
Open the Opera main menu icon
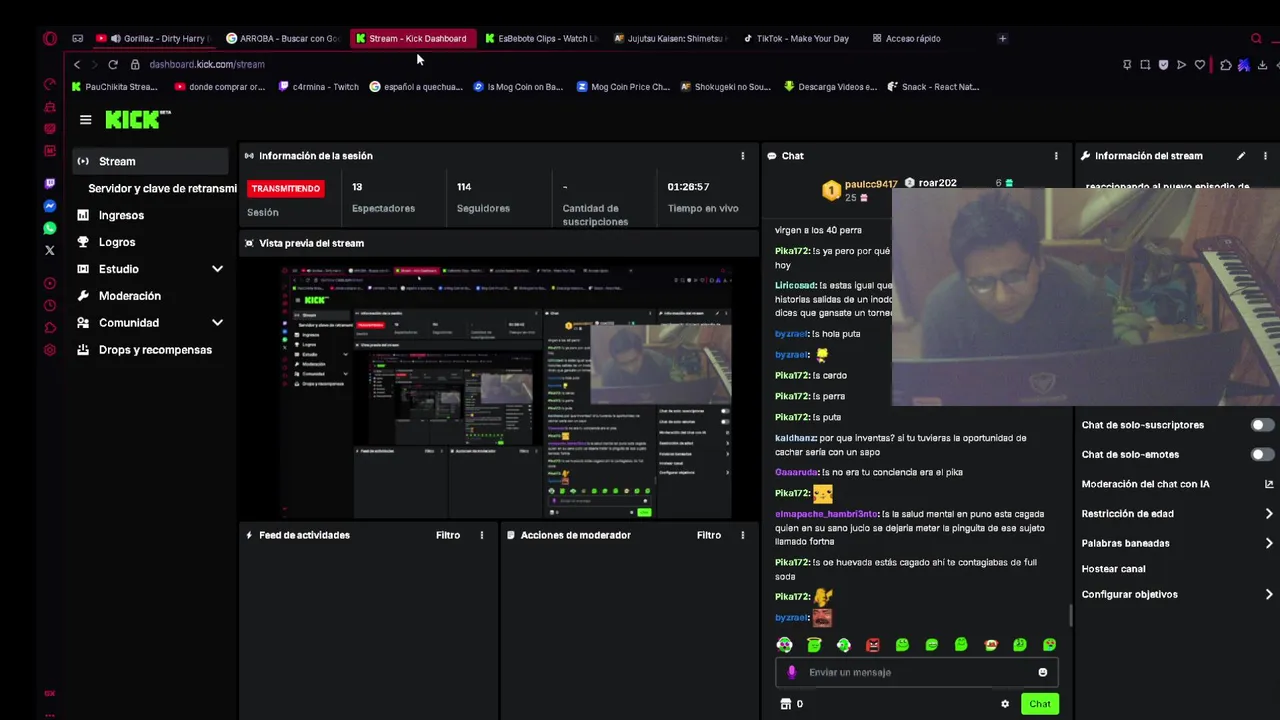pos(50,38)
